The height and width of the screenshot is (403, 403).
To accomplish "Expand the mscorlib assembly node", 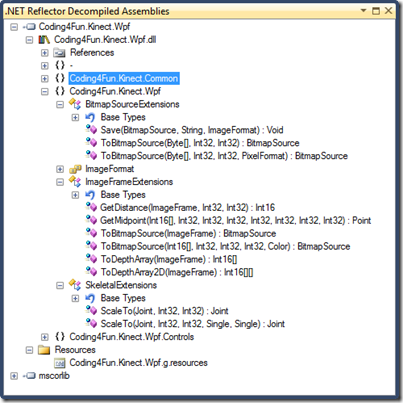I will click(x=14, y=376).
